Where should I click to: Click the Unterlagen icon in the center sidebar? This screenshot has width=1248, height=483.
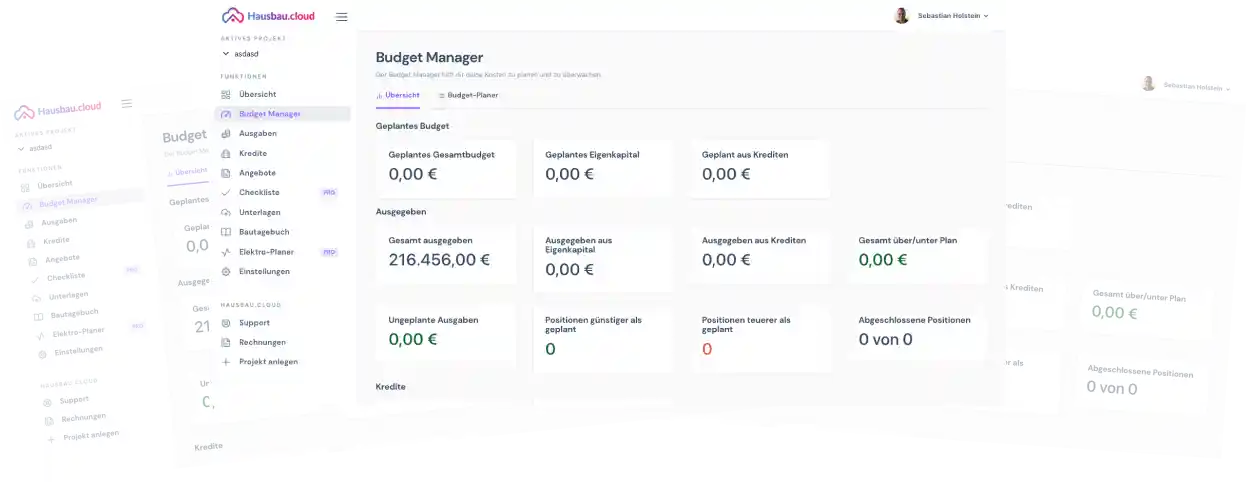coord(226,212)
